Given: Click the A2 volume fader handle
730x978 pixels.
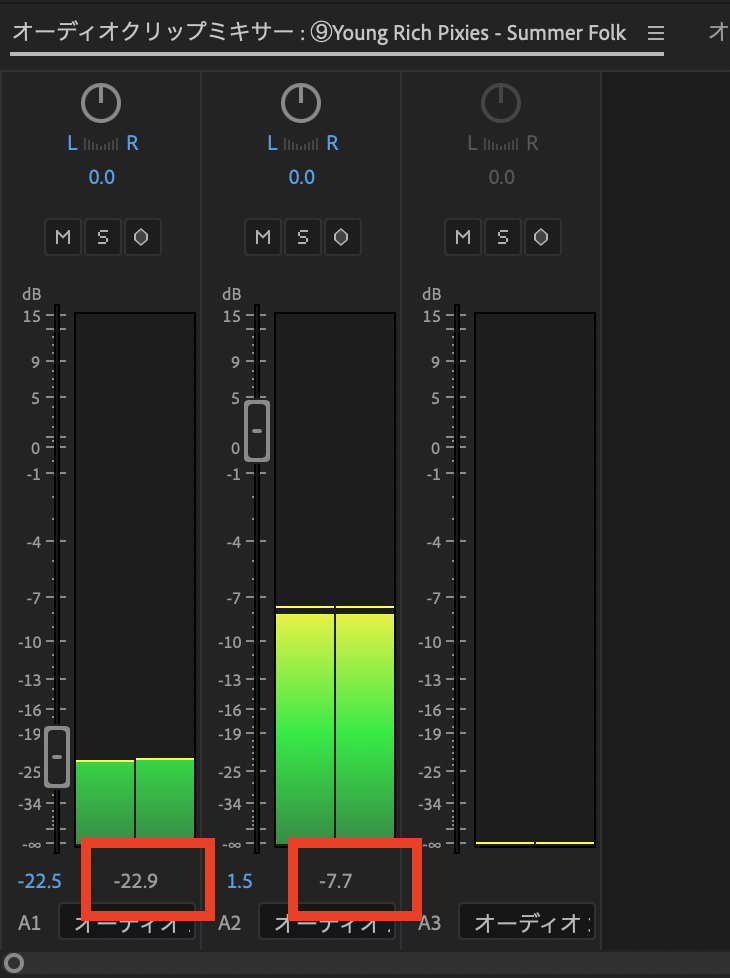Looking at the screenshot, I should point(257,430).
